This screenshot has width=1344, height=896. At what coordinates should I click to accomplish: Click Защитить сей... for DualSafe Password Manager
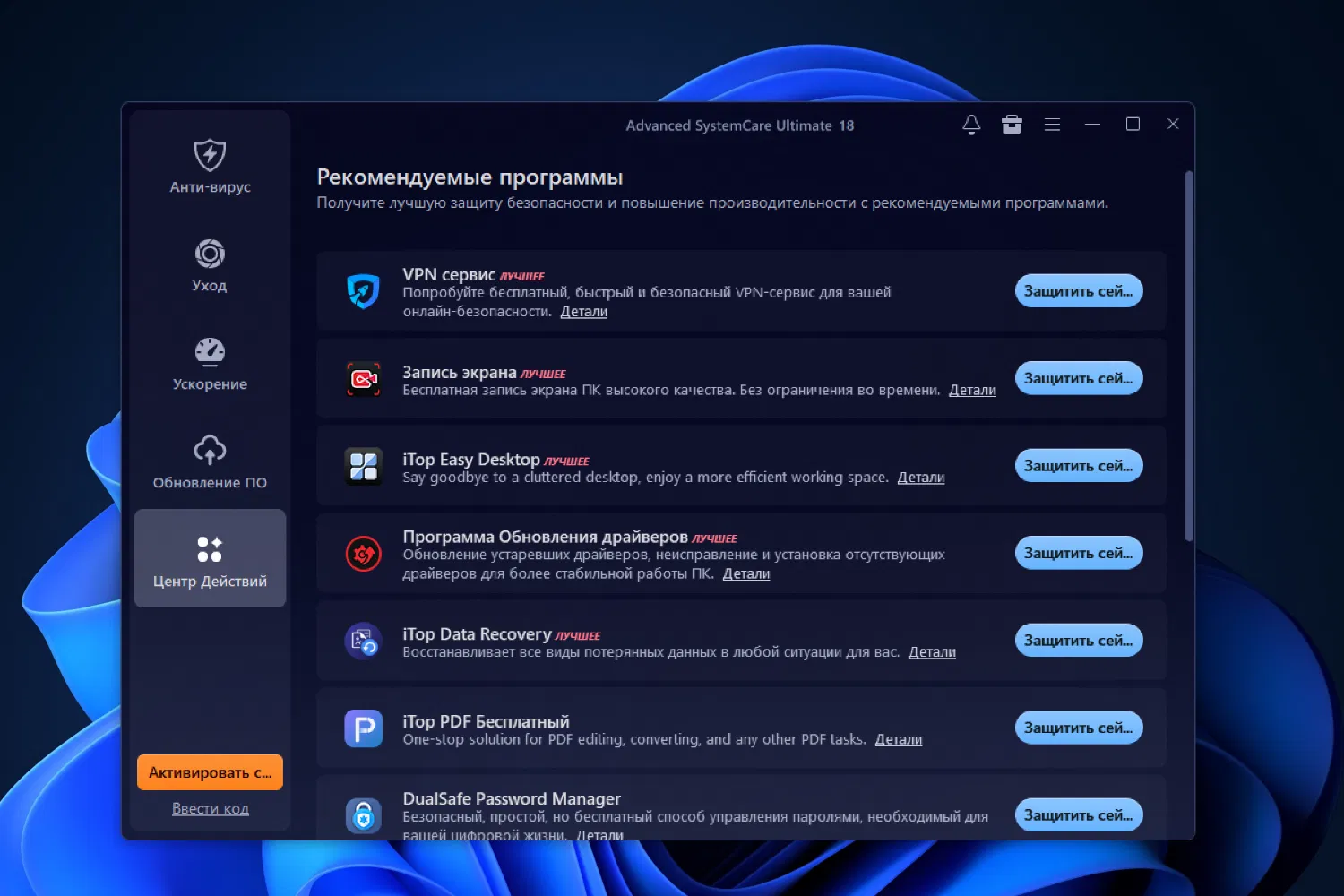pos(1079,815)
